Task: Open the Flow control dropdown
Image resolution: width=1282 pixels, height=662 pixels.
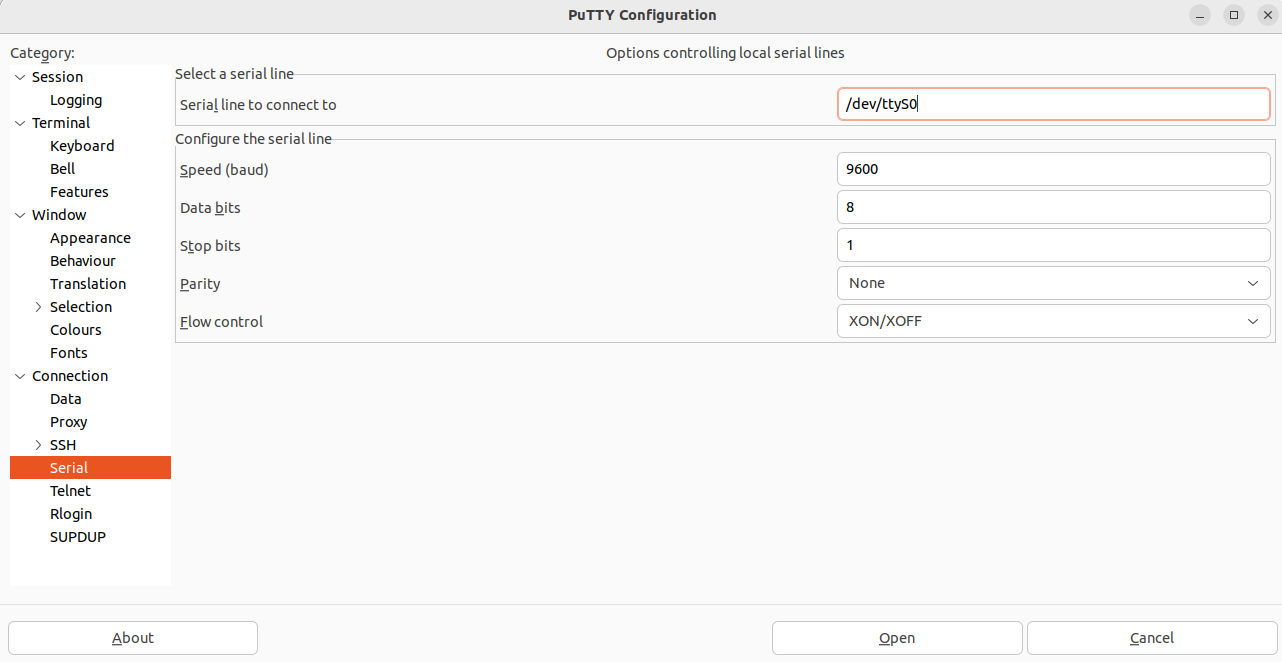Action: click(x=1053, y=321)
